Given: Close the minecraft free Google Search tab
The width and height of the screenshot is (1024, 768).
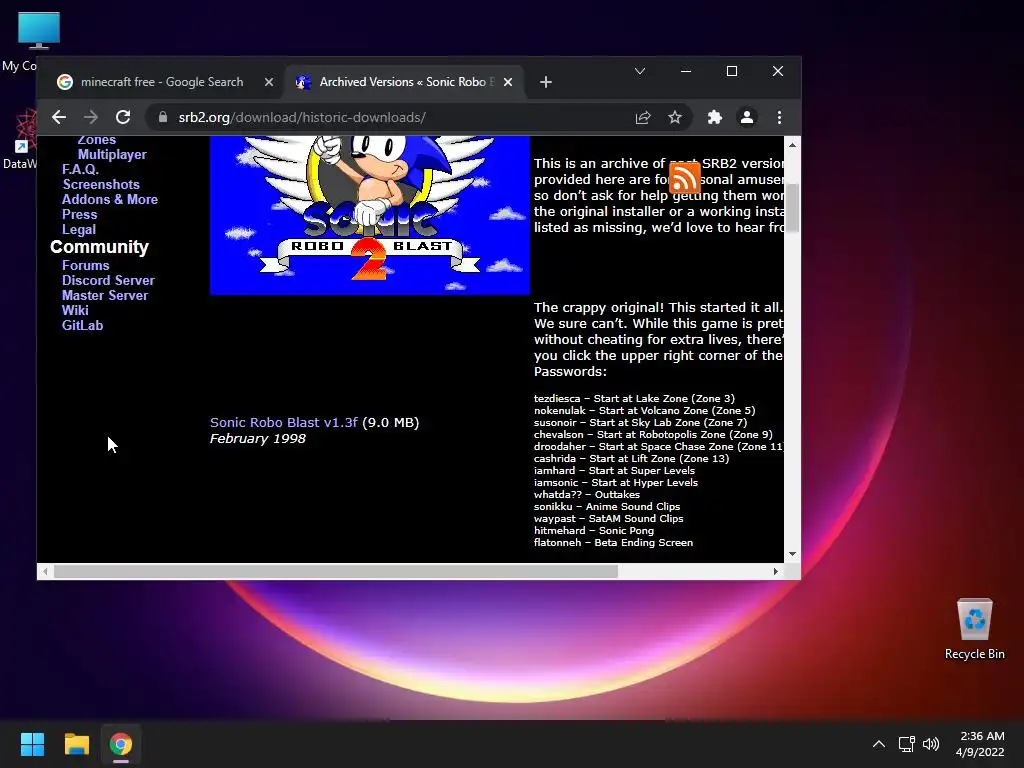Looking at the screenshot, I should (268, 82).
